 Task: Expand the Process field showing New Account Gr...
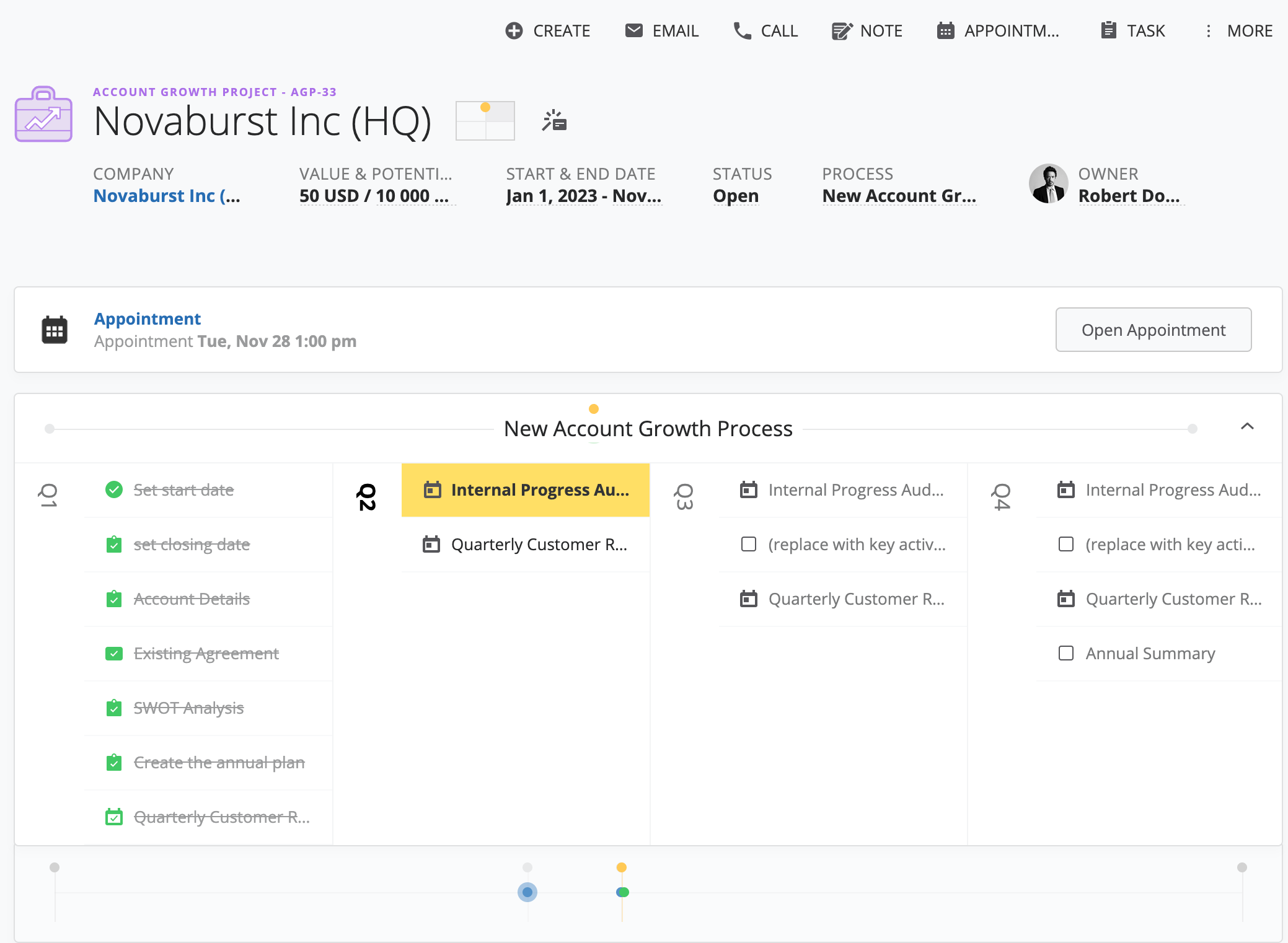[x=899, y=195]
